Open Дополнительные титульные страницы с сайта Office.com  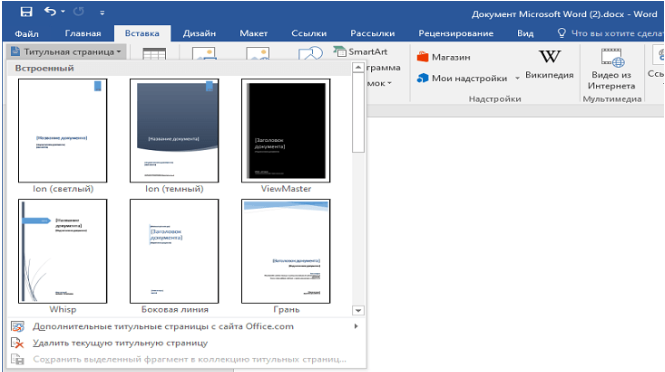coord(186,326)
